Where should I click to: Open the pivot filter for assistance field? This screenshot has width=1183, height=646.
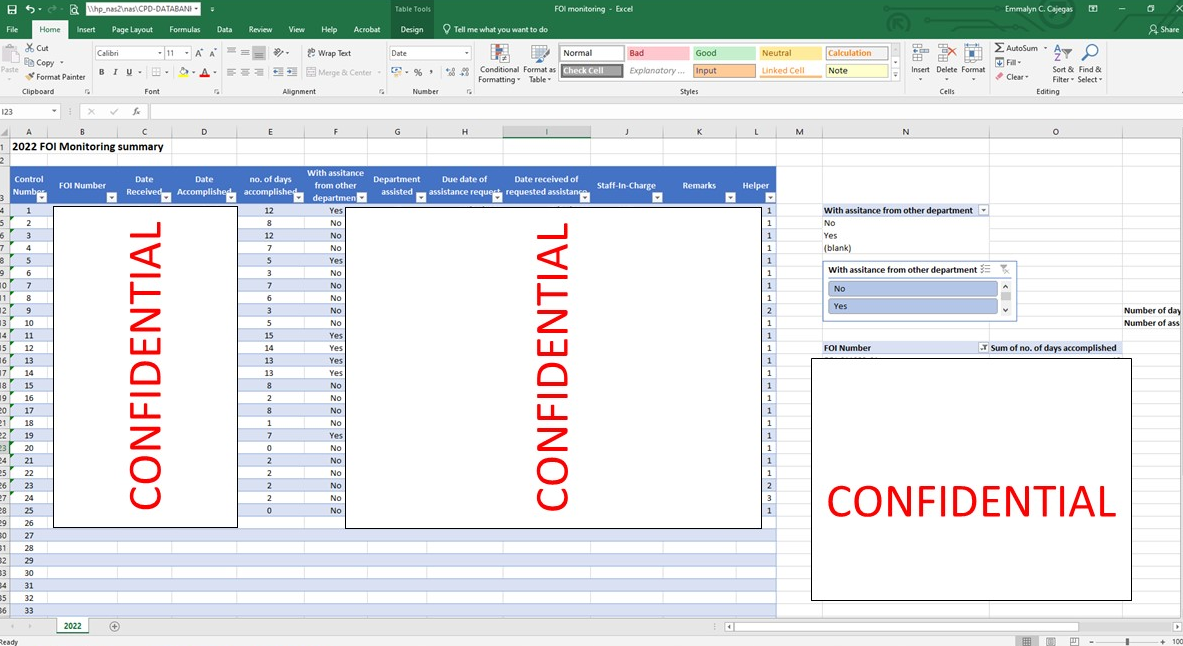tap(984, 211)
